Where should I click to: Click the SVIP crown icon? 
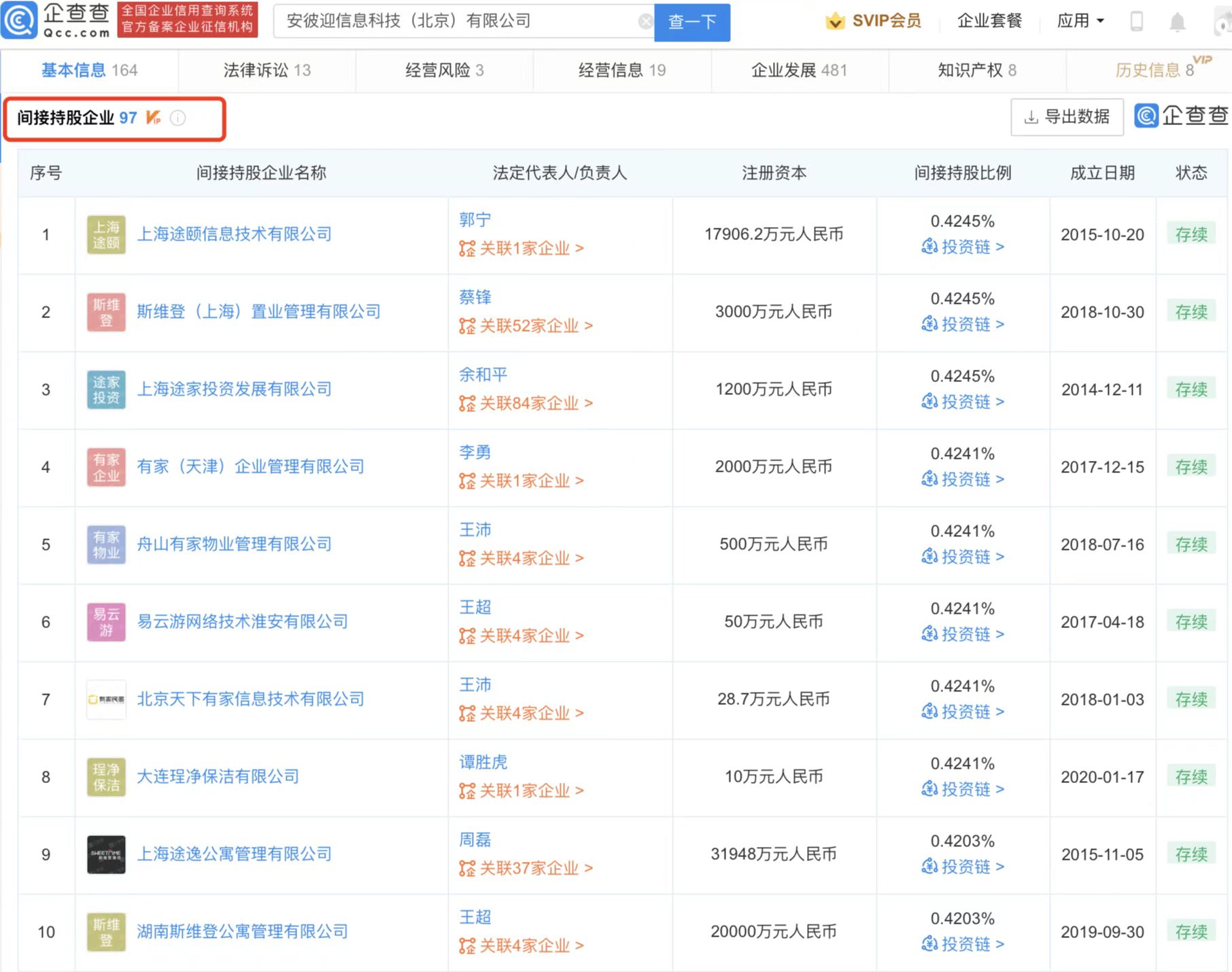(x=835, y=22)
